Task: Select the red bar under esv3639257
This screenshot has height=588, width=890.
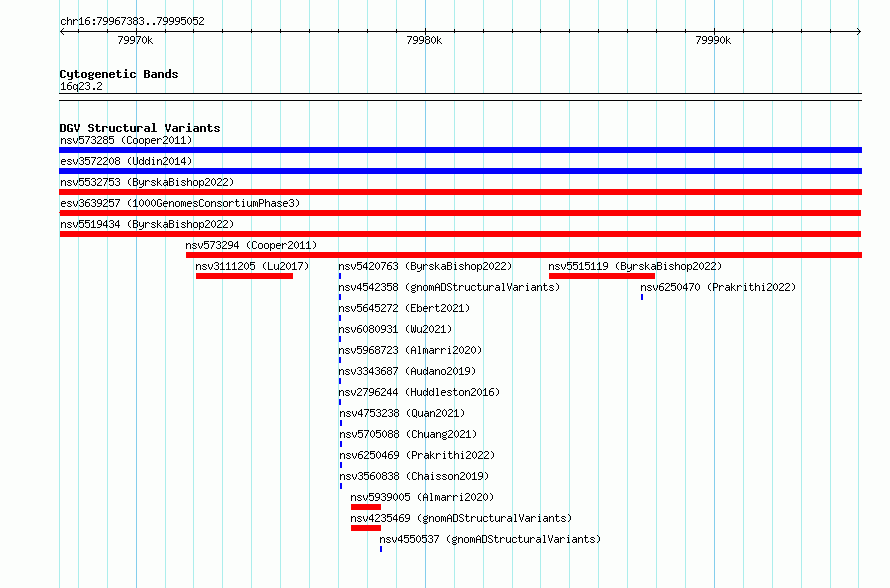Action: pyautogui.click(x=460, y=213)
